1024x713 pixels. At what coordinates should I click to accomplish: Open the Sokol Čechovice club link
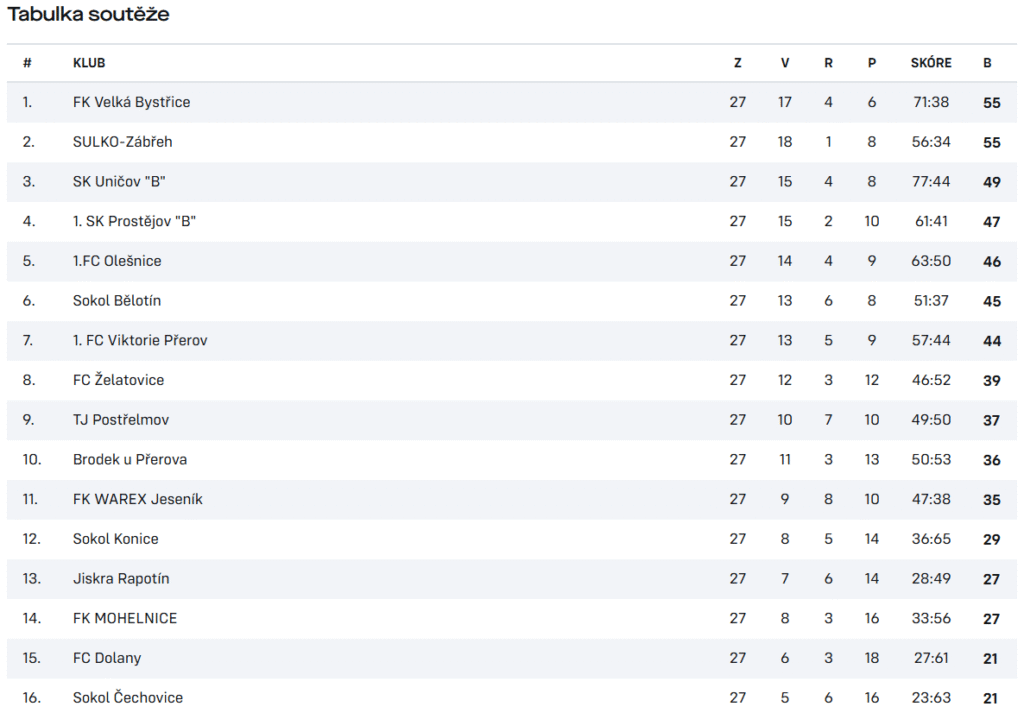tap(128, 697)
